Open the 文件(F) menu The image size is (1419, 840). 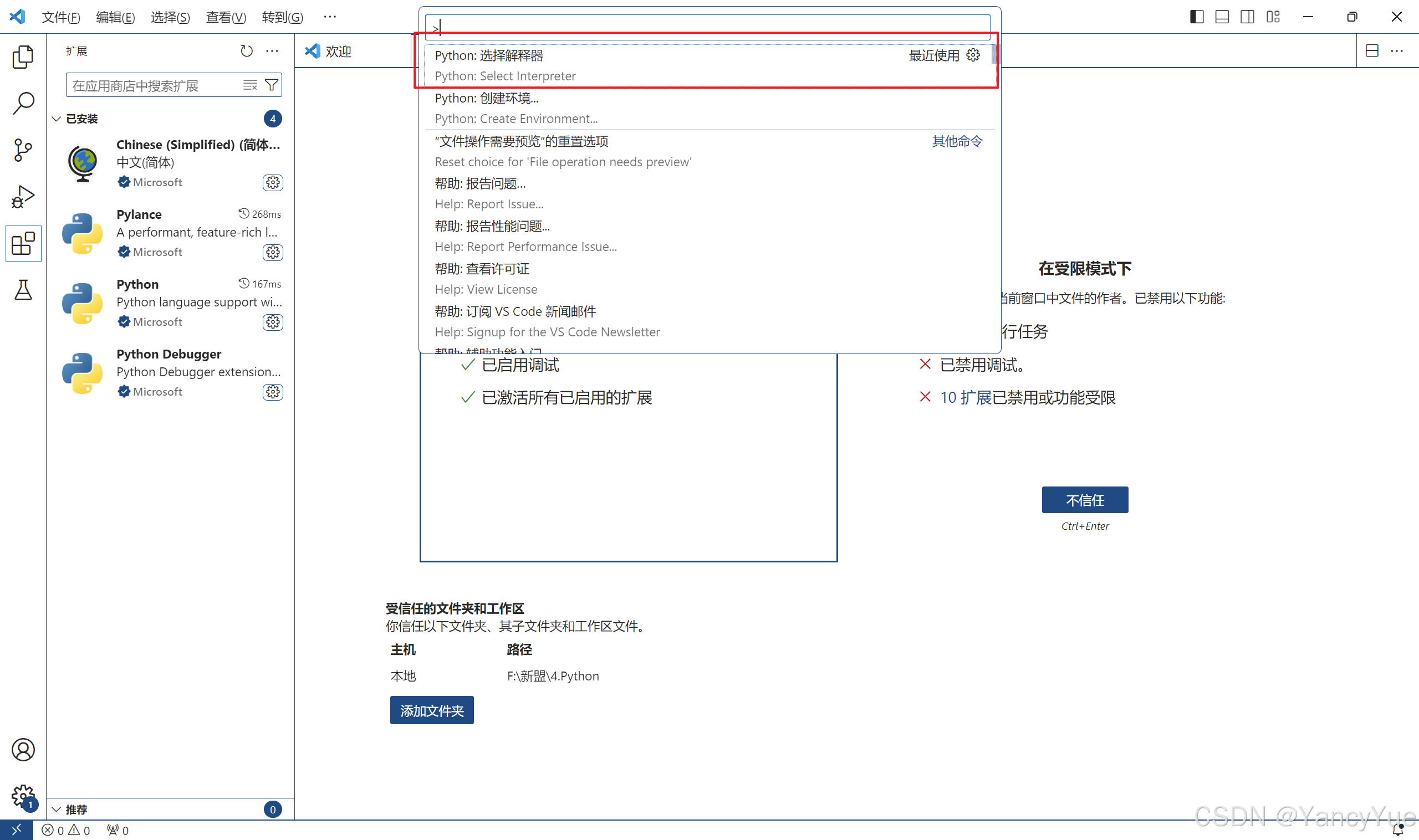[60, 17]
